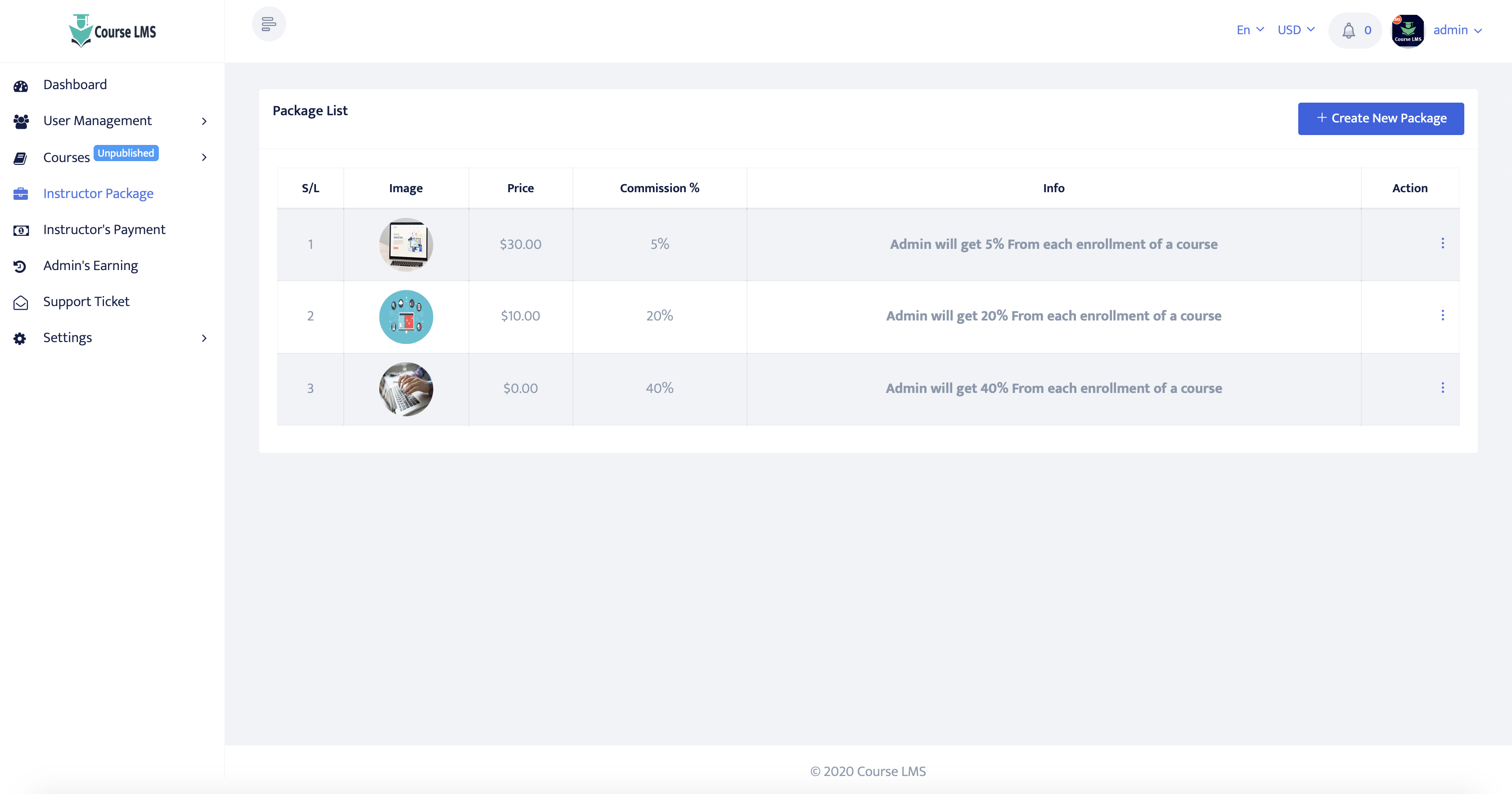Open action menu for the $30.00 package

(1442, 244)
